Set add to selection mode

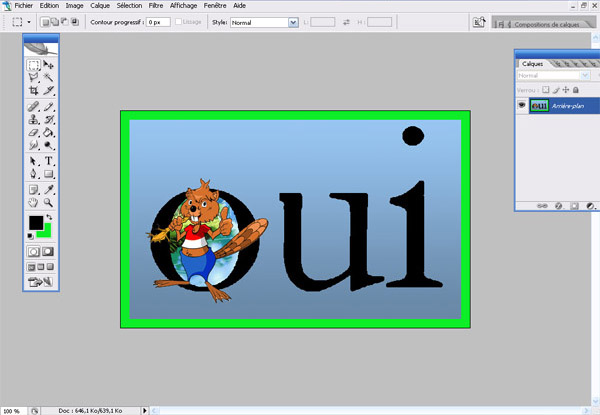(x=55, y=22)
